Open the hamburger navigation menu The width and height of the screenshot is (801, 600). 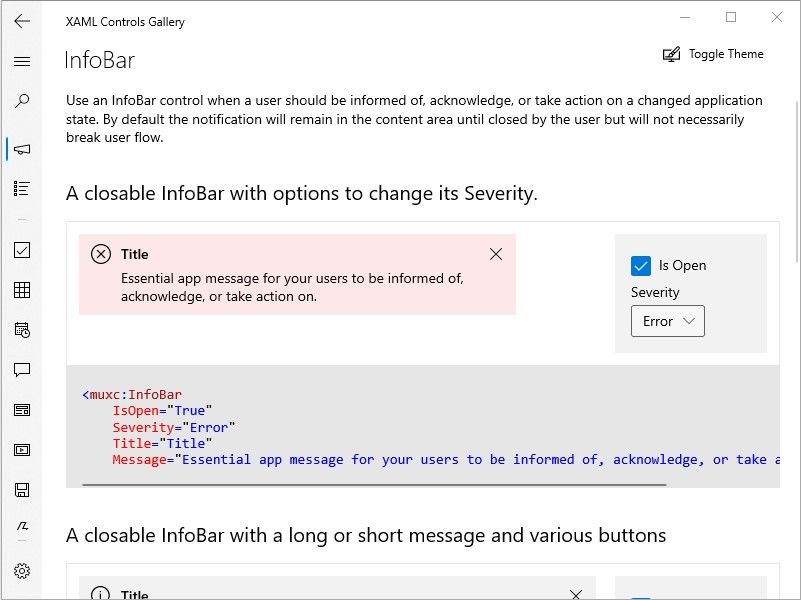coord(22,61)
